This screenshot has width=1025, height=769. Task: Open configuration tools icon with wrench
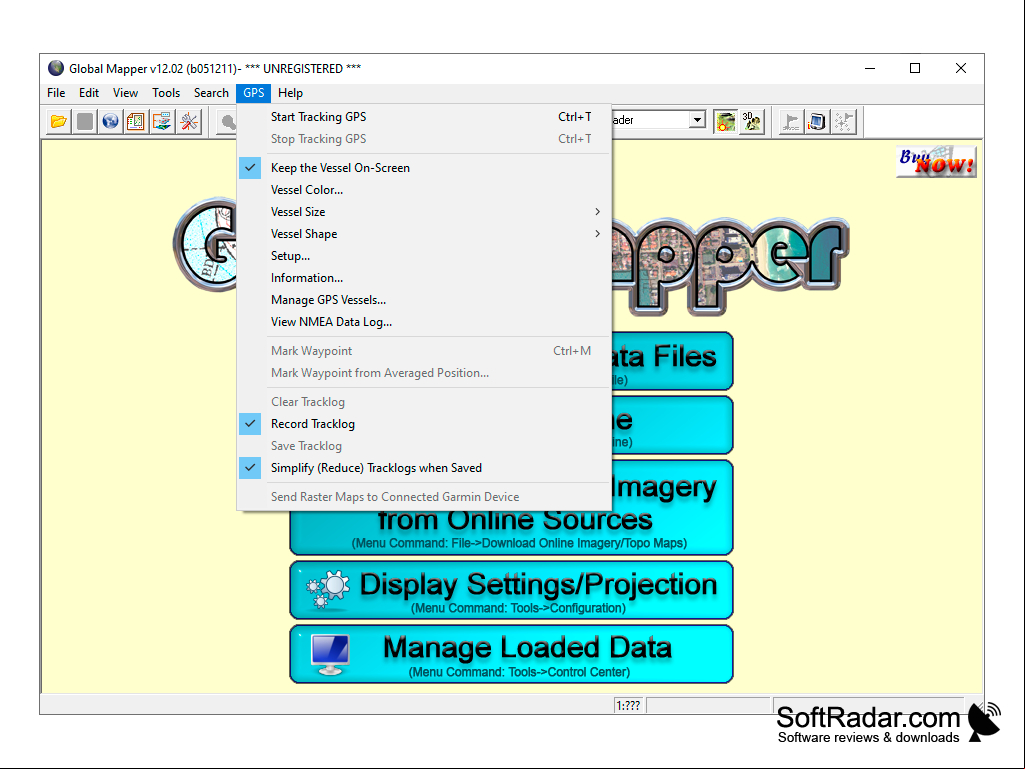(x=189, y=122)
